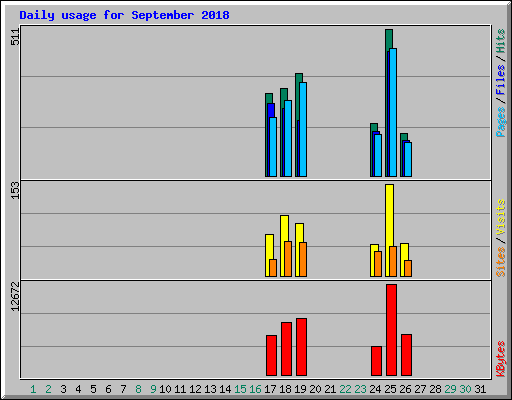
Task: Click day 25 on the x-axis
Action: point(390,389)
